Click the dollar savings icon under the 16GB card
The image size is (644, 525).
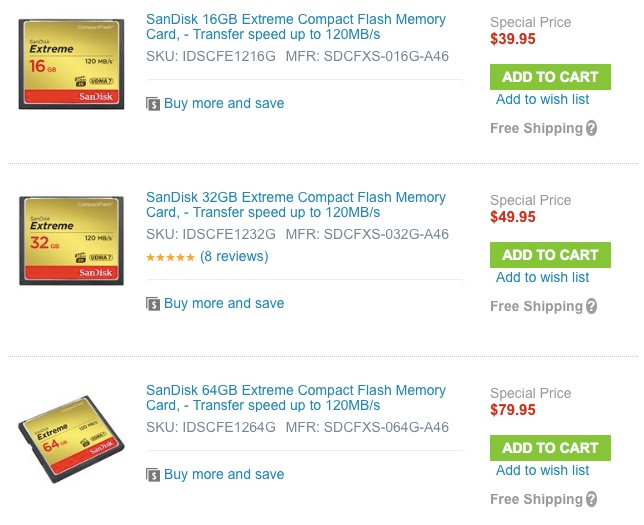pos(153,104)
